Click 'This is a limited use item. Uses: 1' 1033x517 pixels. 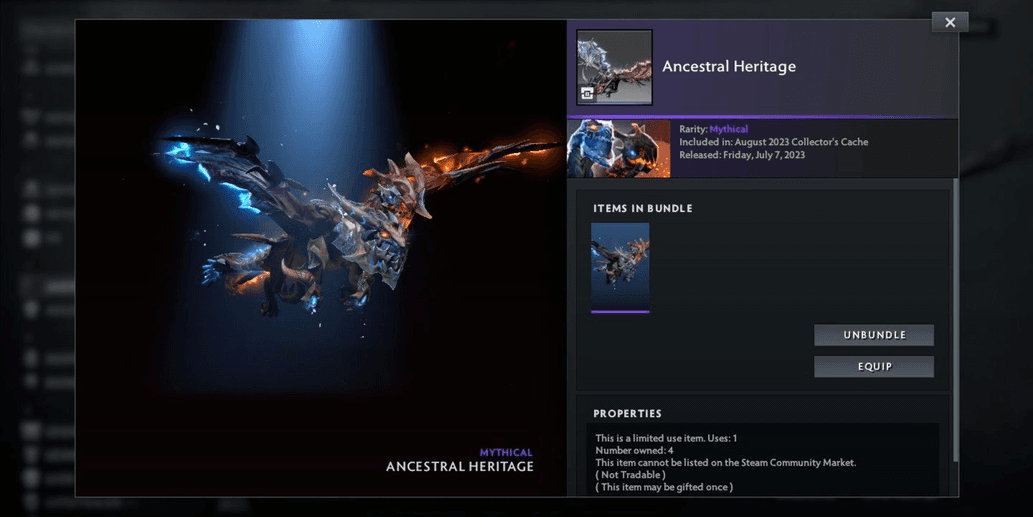pyautogui.click(x=666, y=438)
